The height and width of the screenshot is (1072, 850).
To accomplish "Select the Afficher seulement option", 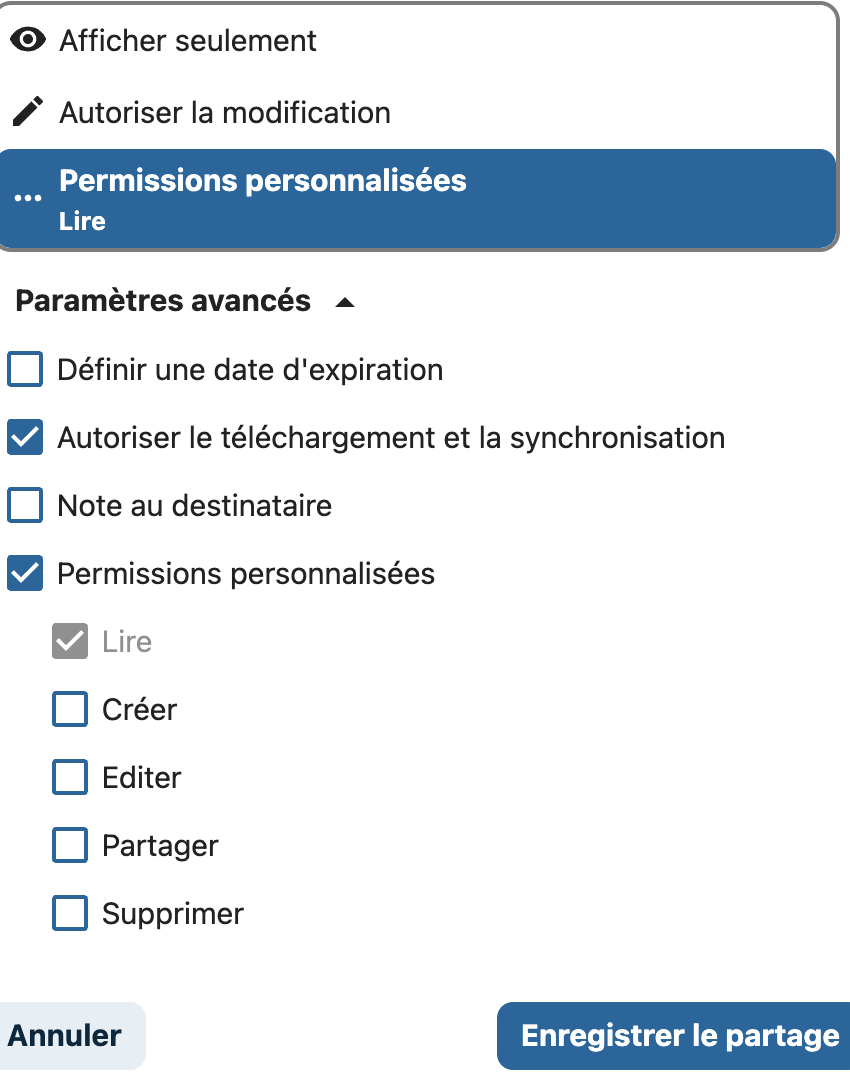I will (x=419, y=40).
